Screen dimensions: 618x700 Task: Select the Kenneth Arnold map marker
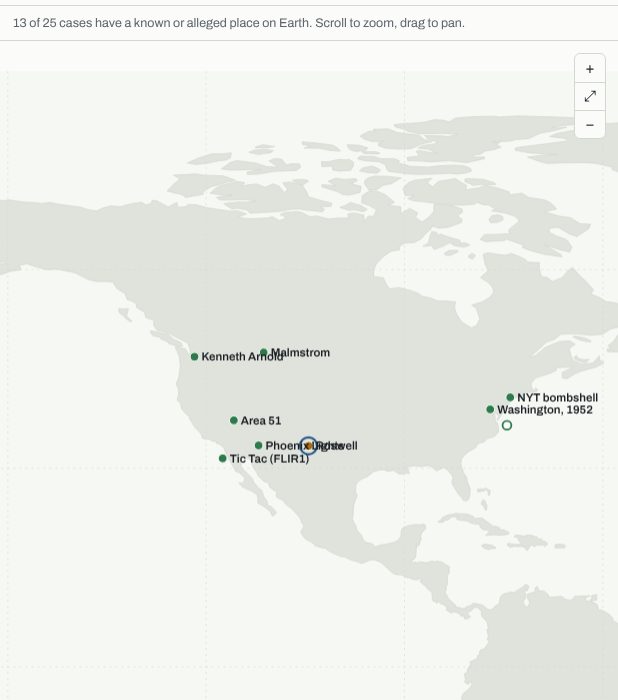[x=194, y=357]
